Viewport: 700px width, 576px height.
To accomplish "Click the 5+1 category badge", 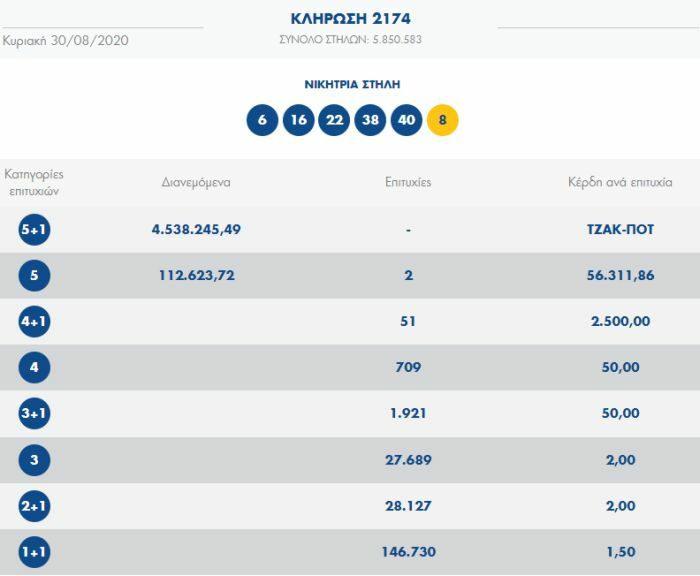I will [x=34, y=230].
